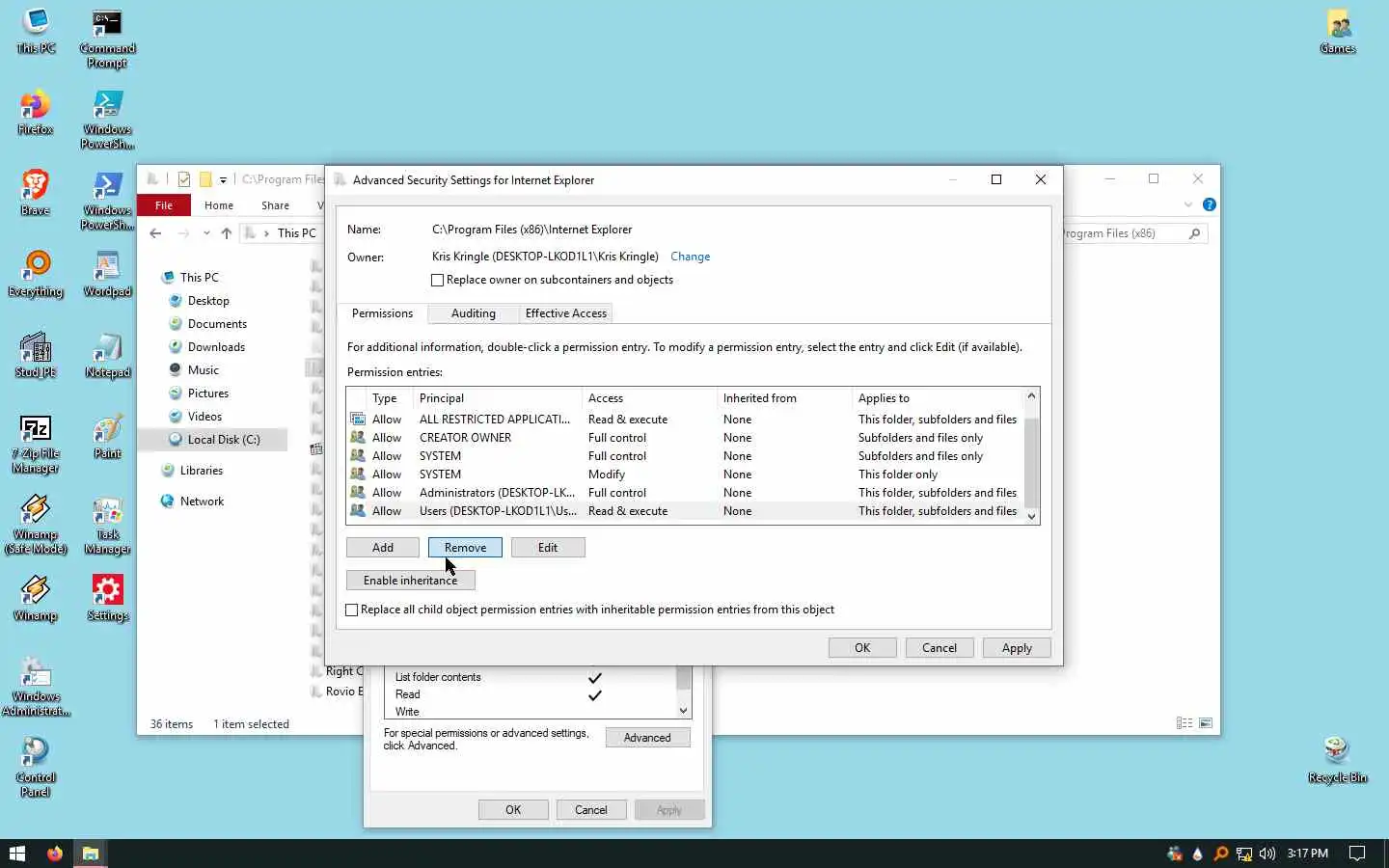Viewport: 1389px width, 868px height.
Task: Click Advanced button in Properties dialog
Action: pos(647,738)
